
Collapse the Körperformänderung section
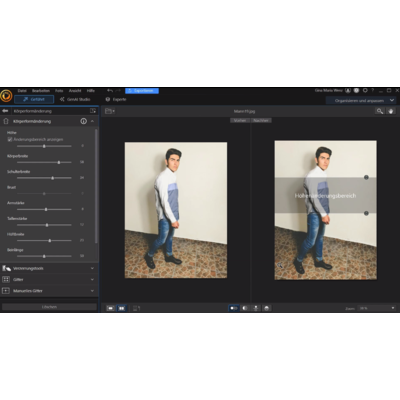[x=92, y=121]
